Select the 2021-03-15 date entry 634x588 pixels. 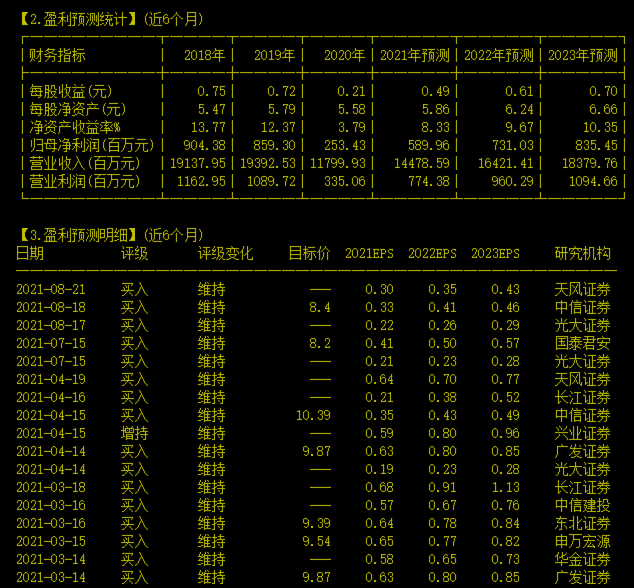[x=51, y=541]
